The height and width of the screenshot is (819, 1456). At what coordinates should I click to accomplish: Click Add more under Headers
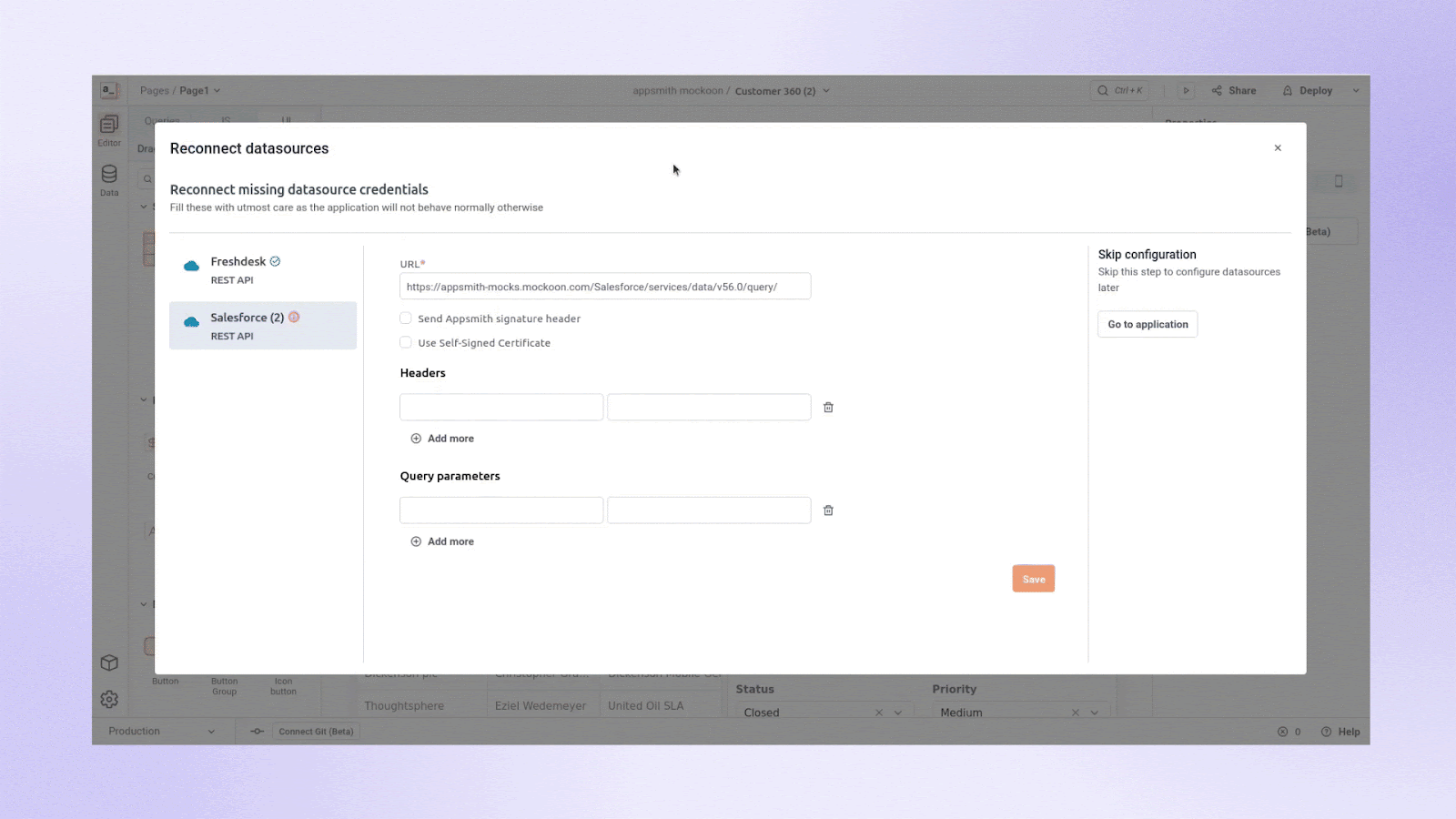(x=442, y=438)
